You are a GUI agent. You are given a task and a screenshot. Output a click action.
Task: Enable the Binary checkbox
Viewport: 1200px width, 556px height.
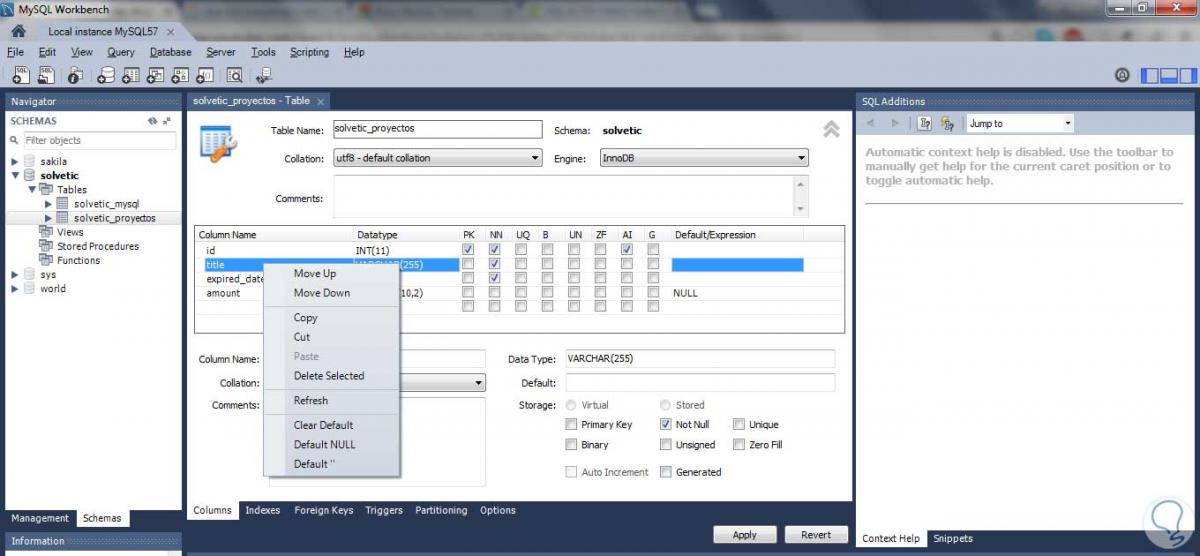point(572,444)
